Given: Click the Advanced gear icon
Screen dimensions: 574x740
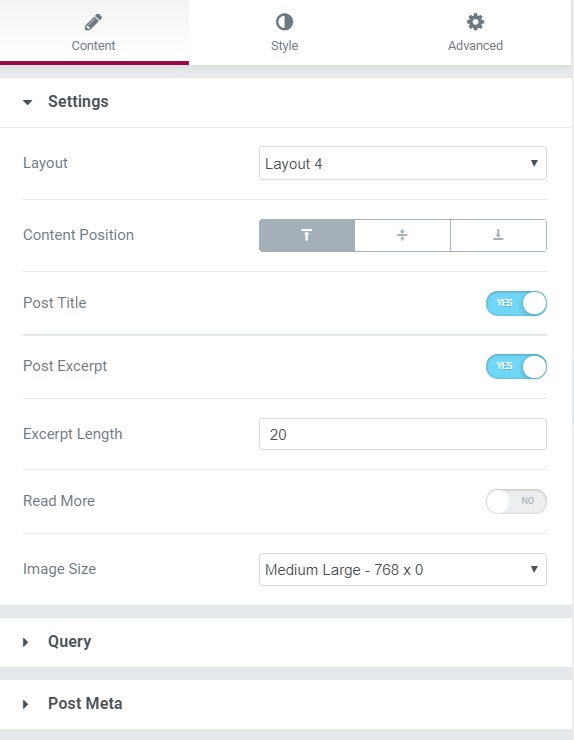Looking at the screenshot, I should point(475,22).
